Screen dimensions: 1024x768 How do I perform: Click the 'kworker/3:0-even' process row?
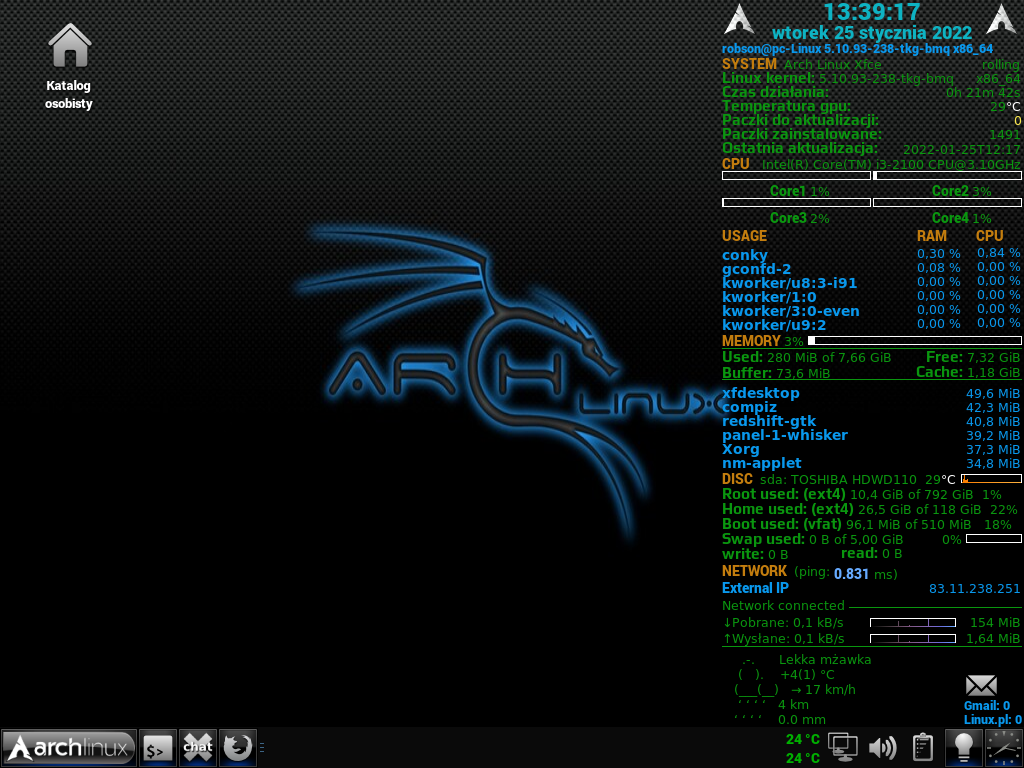pos(871,311)
